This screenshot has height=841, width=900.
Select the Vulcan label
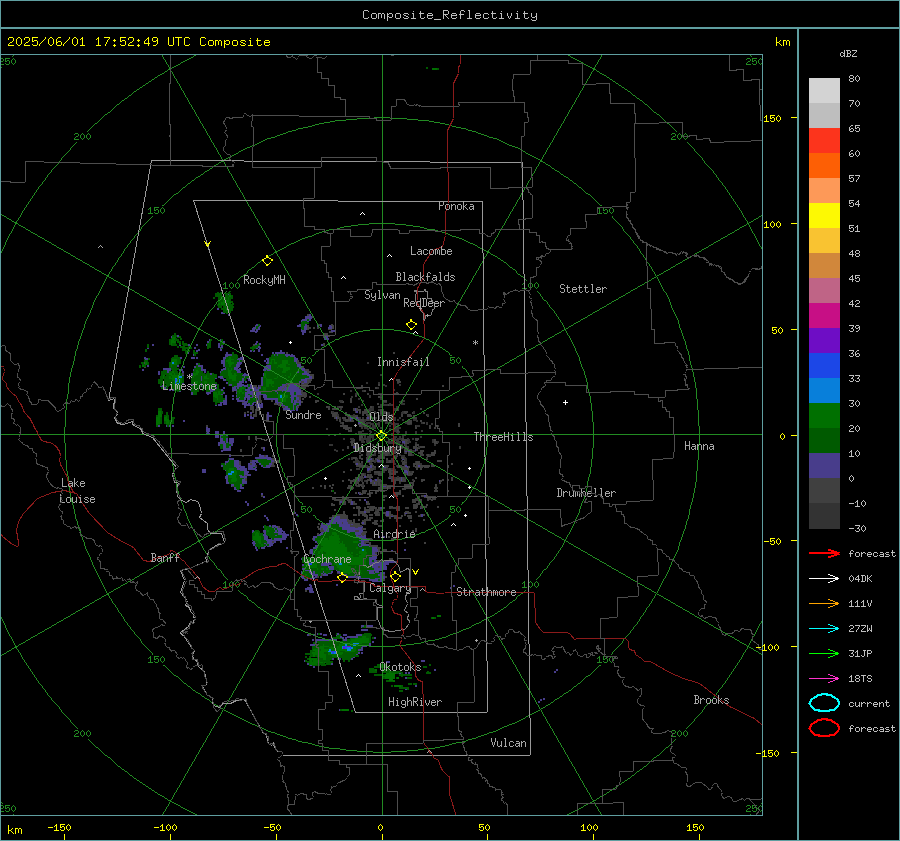509,743
